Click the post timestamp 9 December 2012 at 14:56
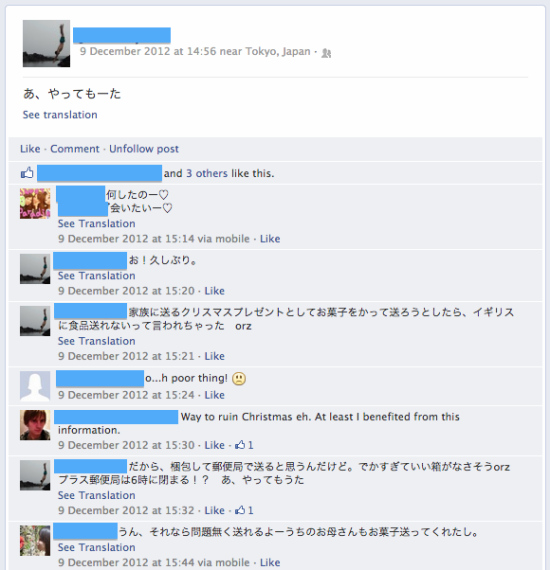 pyautogui.click(x=148, y=51)
